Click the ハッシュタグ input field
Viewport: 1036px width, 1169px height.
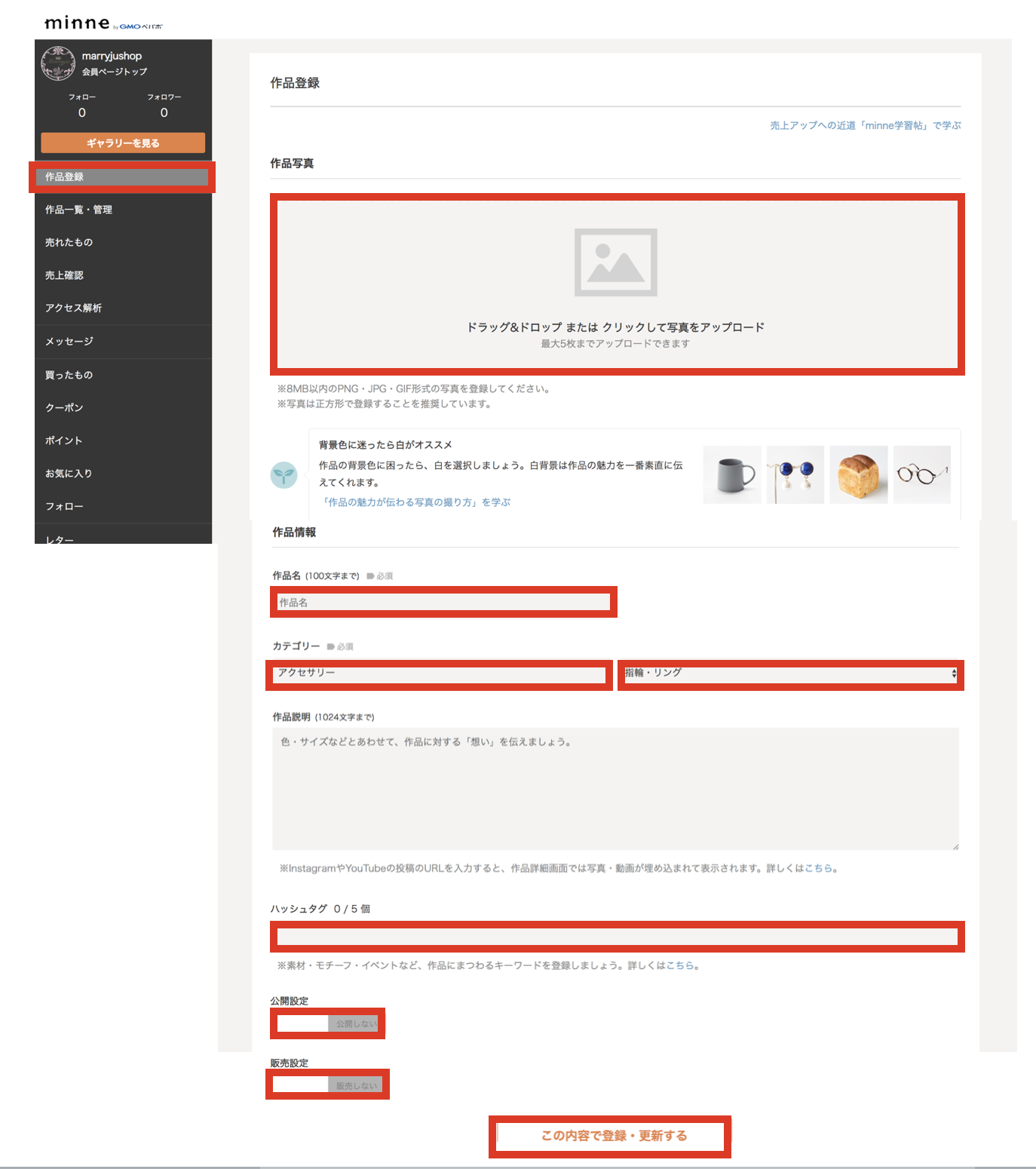click(x=617, y=937)
